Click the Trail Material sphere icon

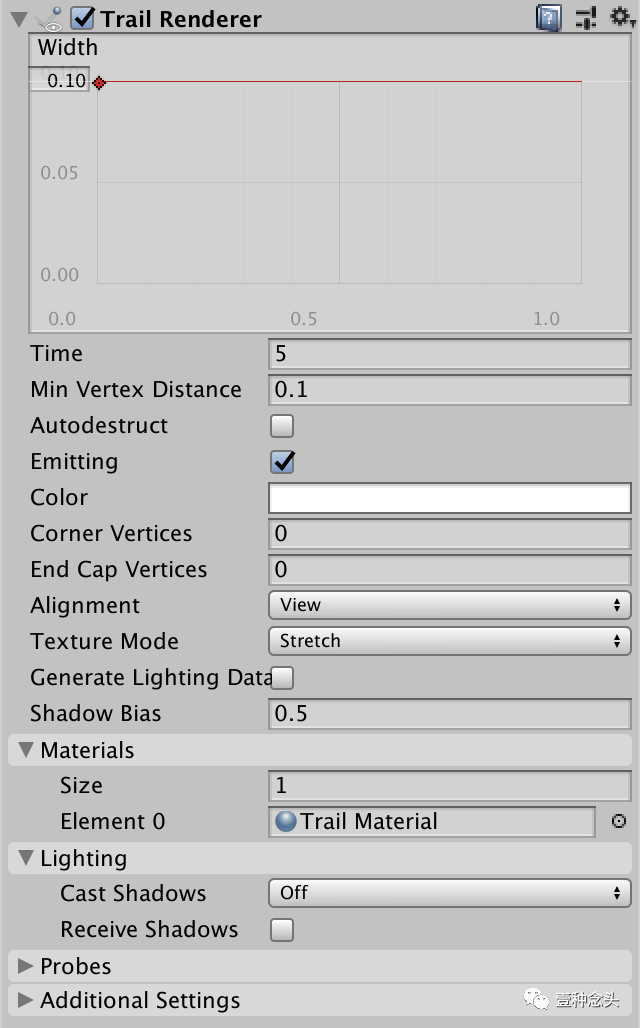287,821
